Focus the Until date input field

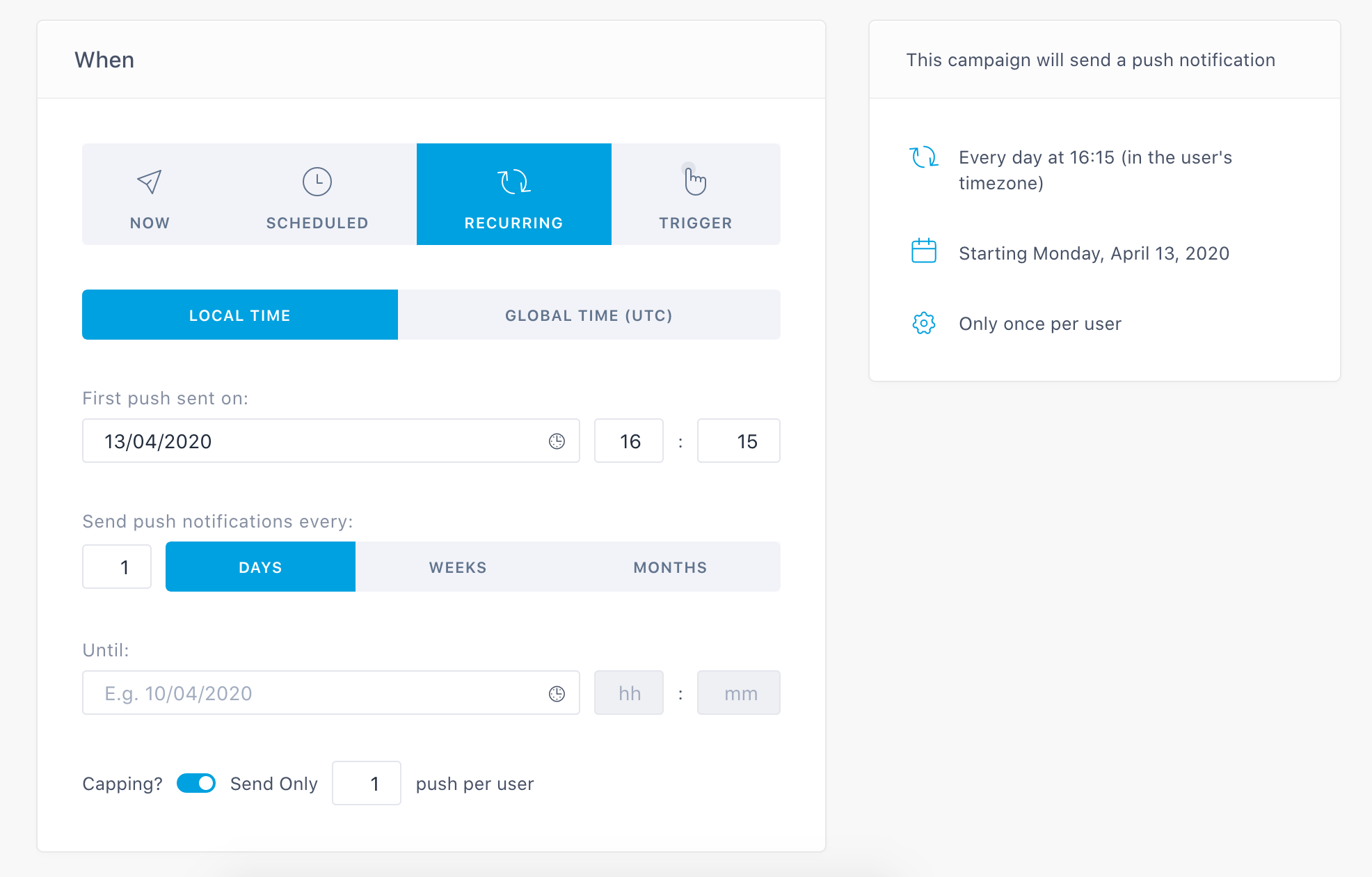(313, 693)
